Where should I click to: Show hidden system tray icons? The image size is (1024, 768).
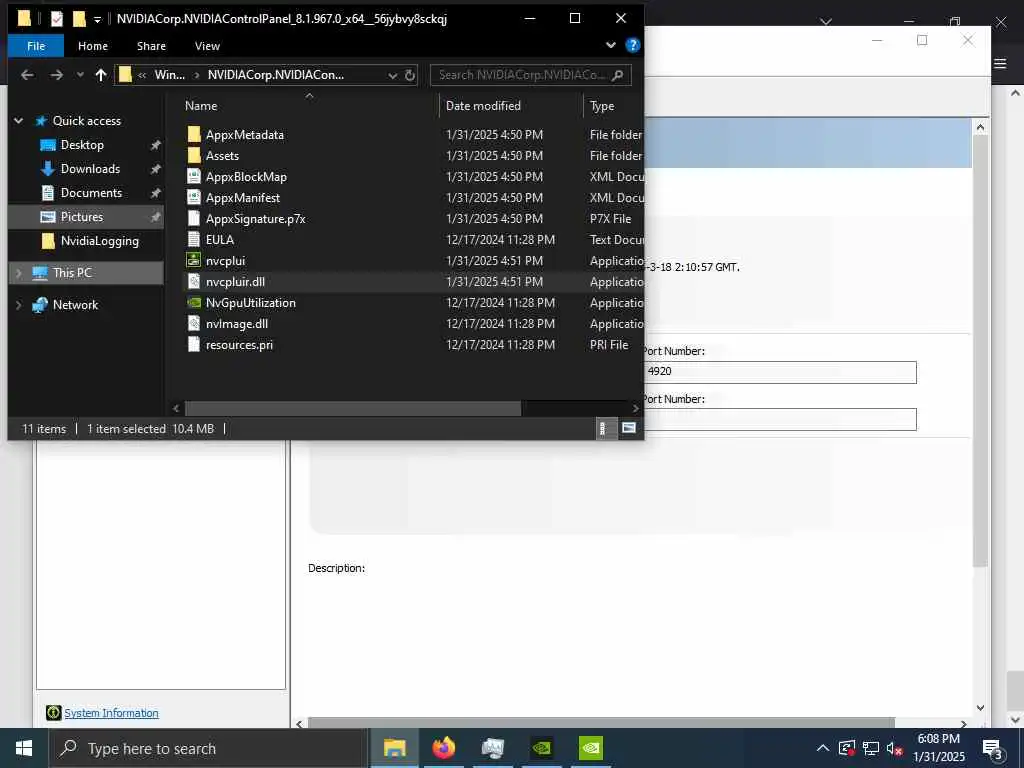pos(823,748)
